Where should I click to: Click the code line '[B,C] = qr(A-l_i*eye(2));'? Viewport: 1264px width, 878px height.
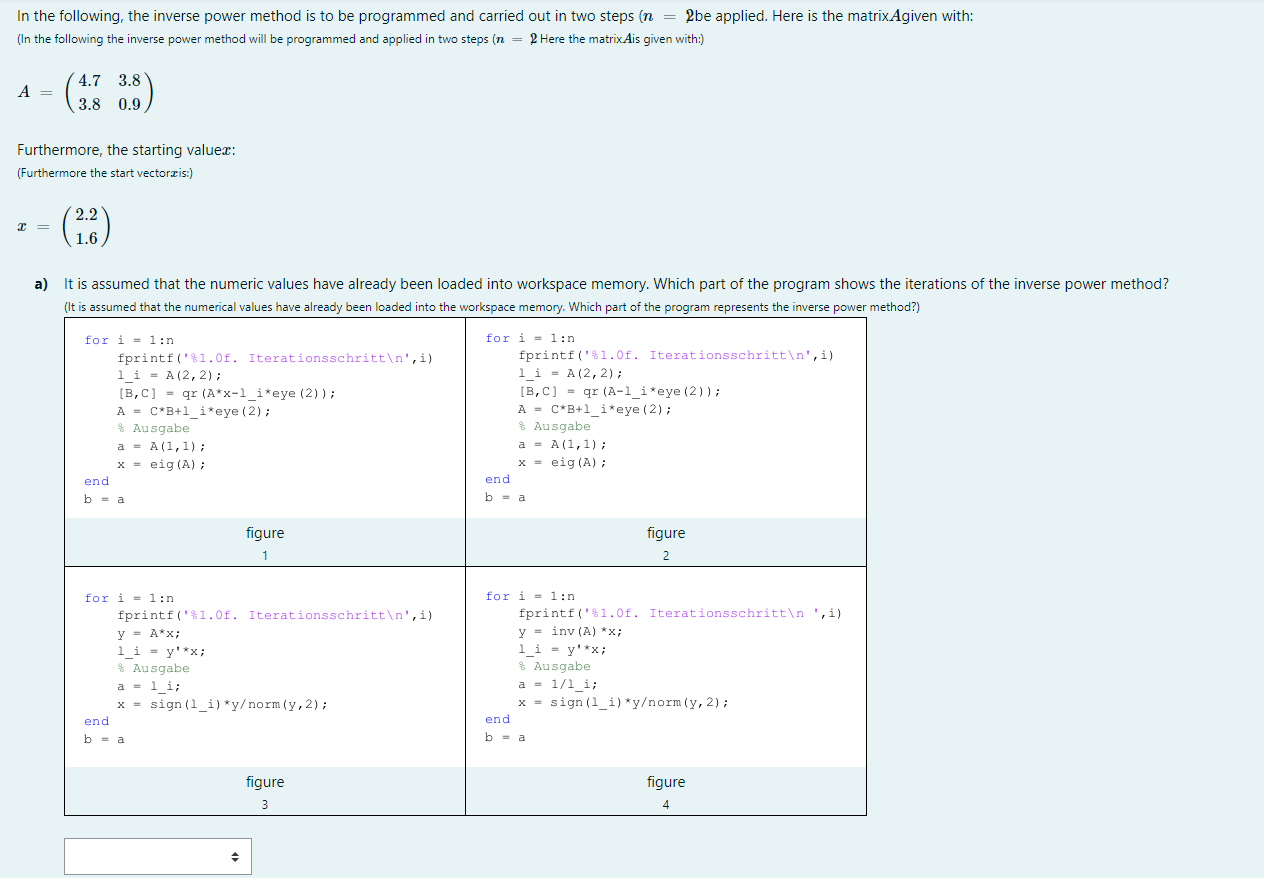(620, 391)
